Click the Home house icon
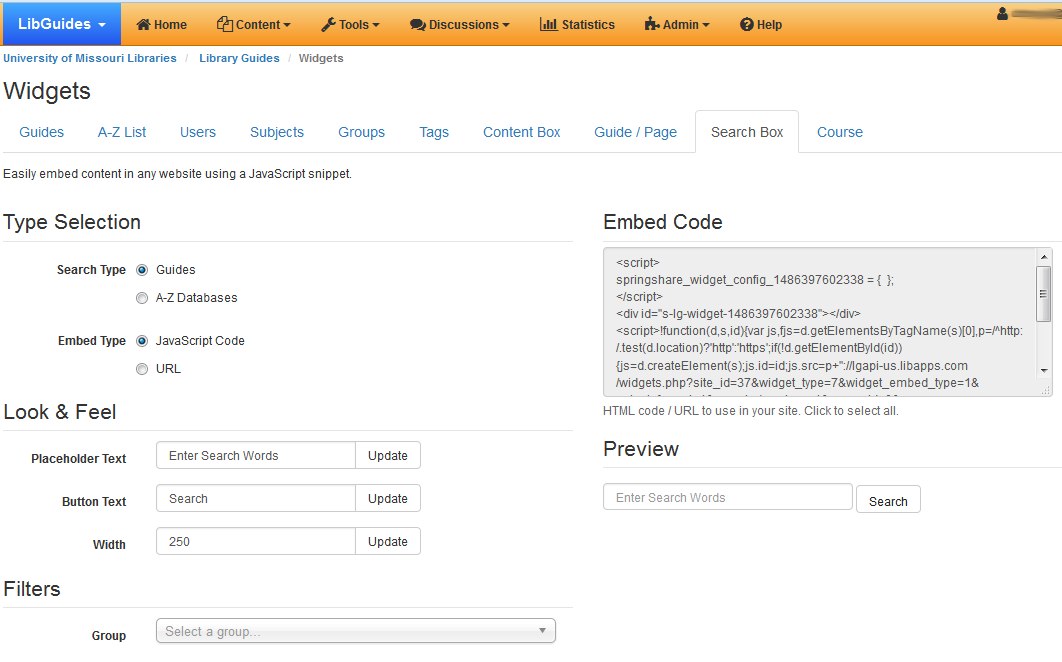This screenshot has height=662, width=1062. coord(143,24)
